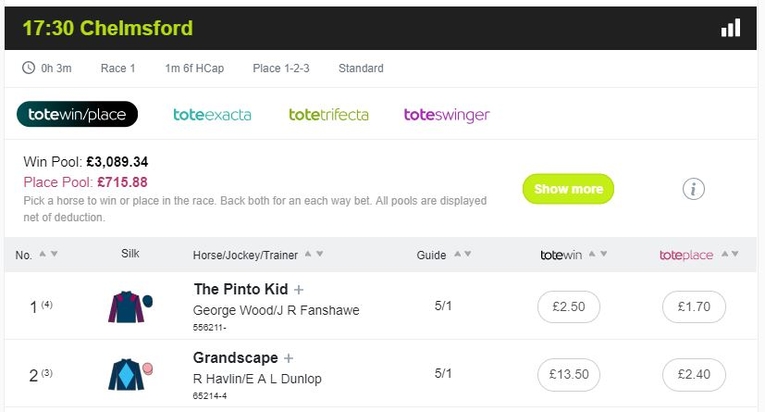Screen dimensions: 765x412
Task: Sort by toteplace column arrows
Action: coord(729,255)
